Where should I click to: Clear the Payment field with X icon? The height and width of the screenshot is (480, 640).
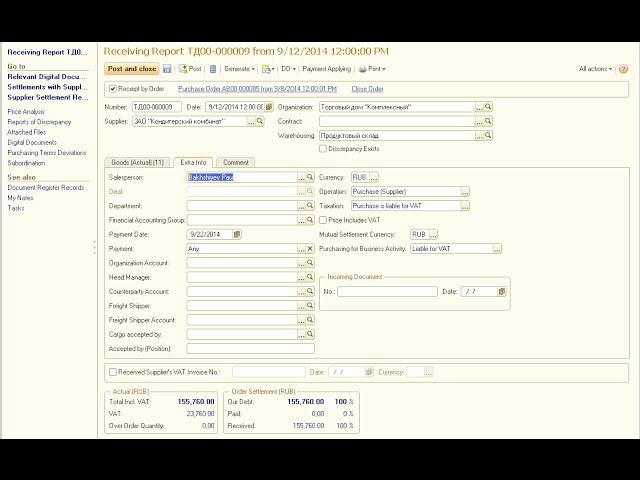click(x=310, y=248)
